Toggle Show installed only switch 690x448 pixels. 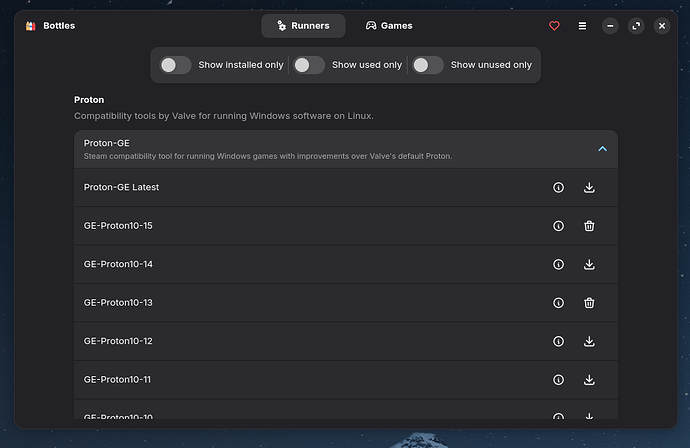click(x=175, y=65)
